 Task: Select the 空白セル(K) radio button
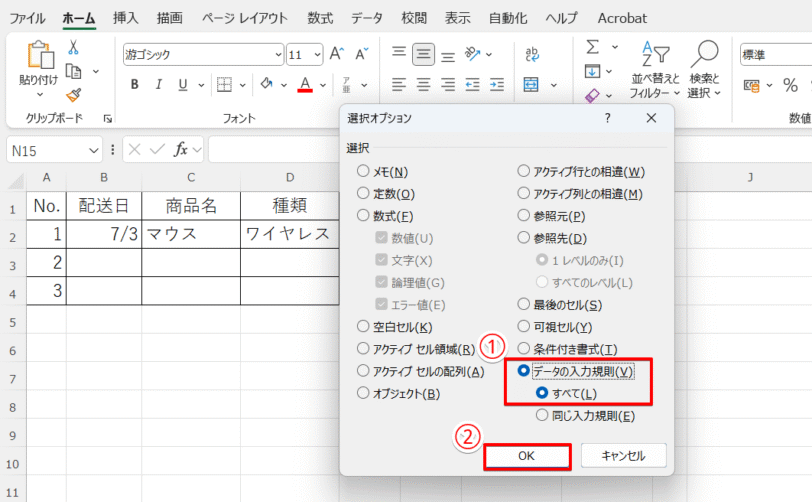coord(363,326)
